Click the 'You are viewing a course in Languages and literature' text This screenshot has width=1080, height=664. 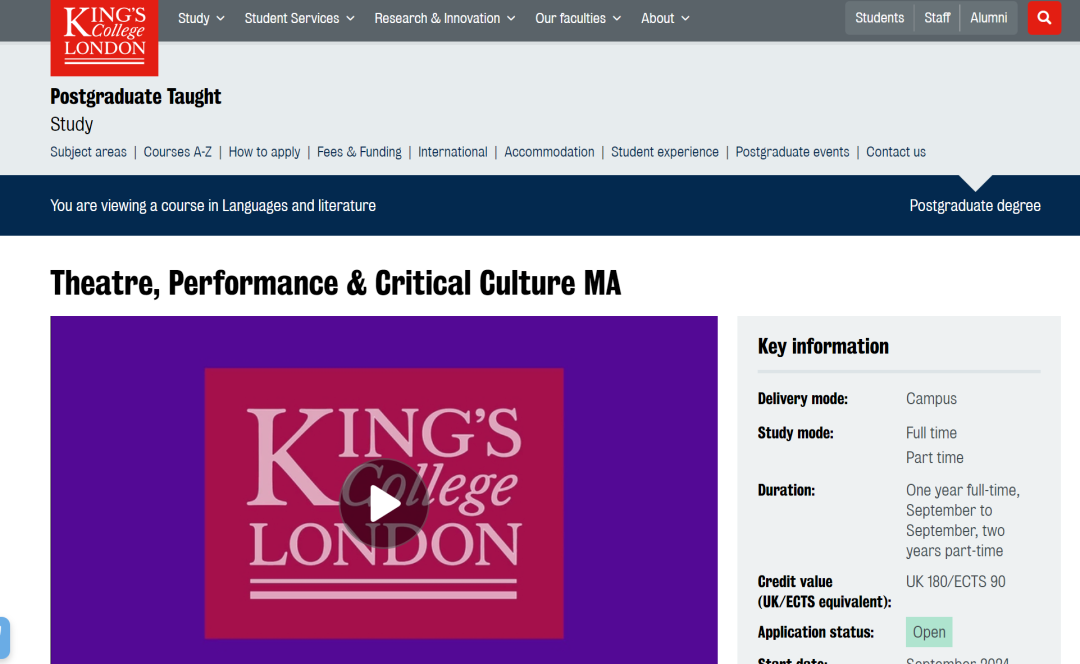tap(213, 206)
